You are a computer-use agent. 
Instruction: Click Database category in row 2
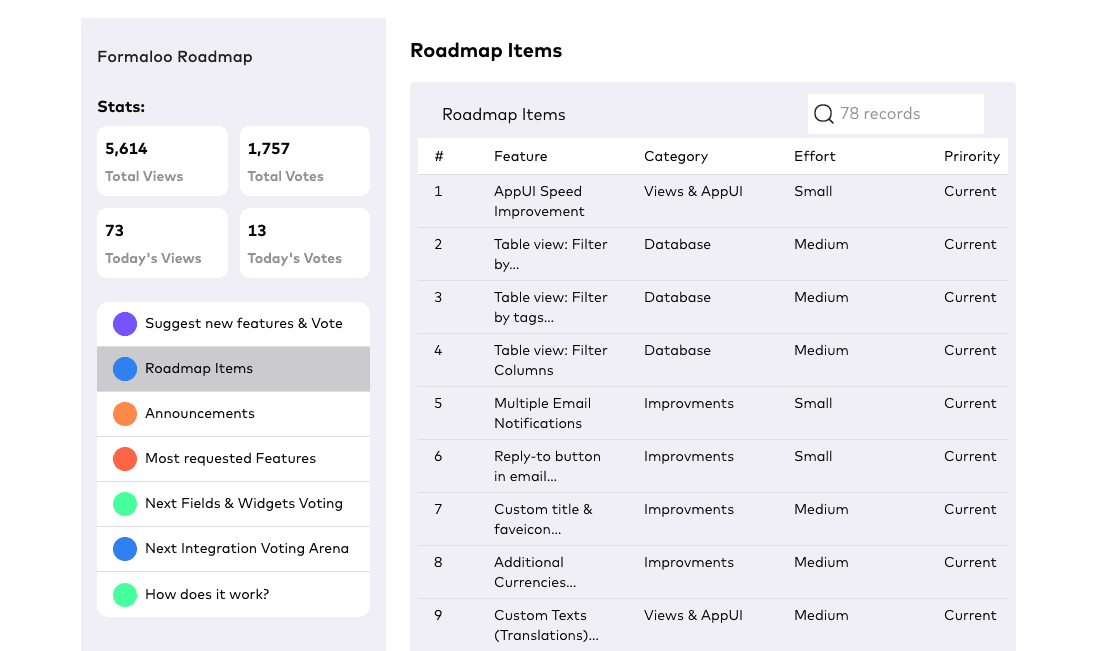[x=677, y=245]
